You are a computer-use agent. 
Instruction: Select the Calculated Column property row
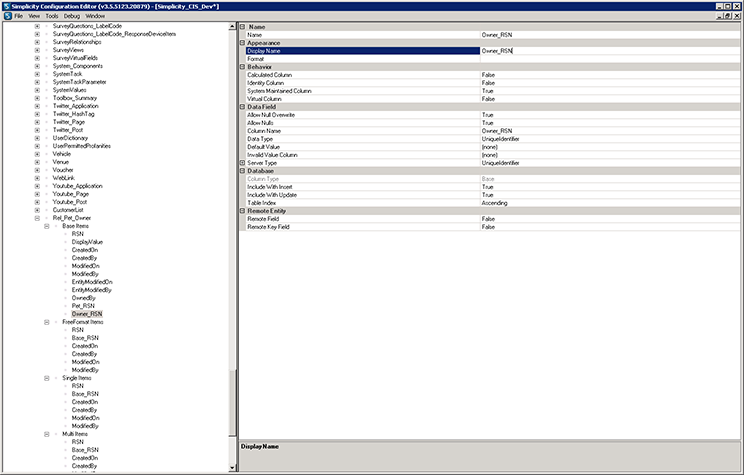pos(493,75)
